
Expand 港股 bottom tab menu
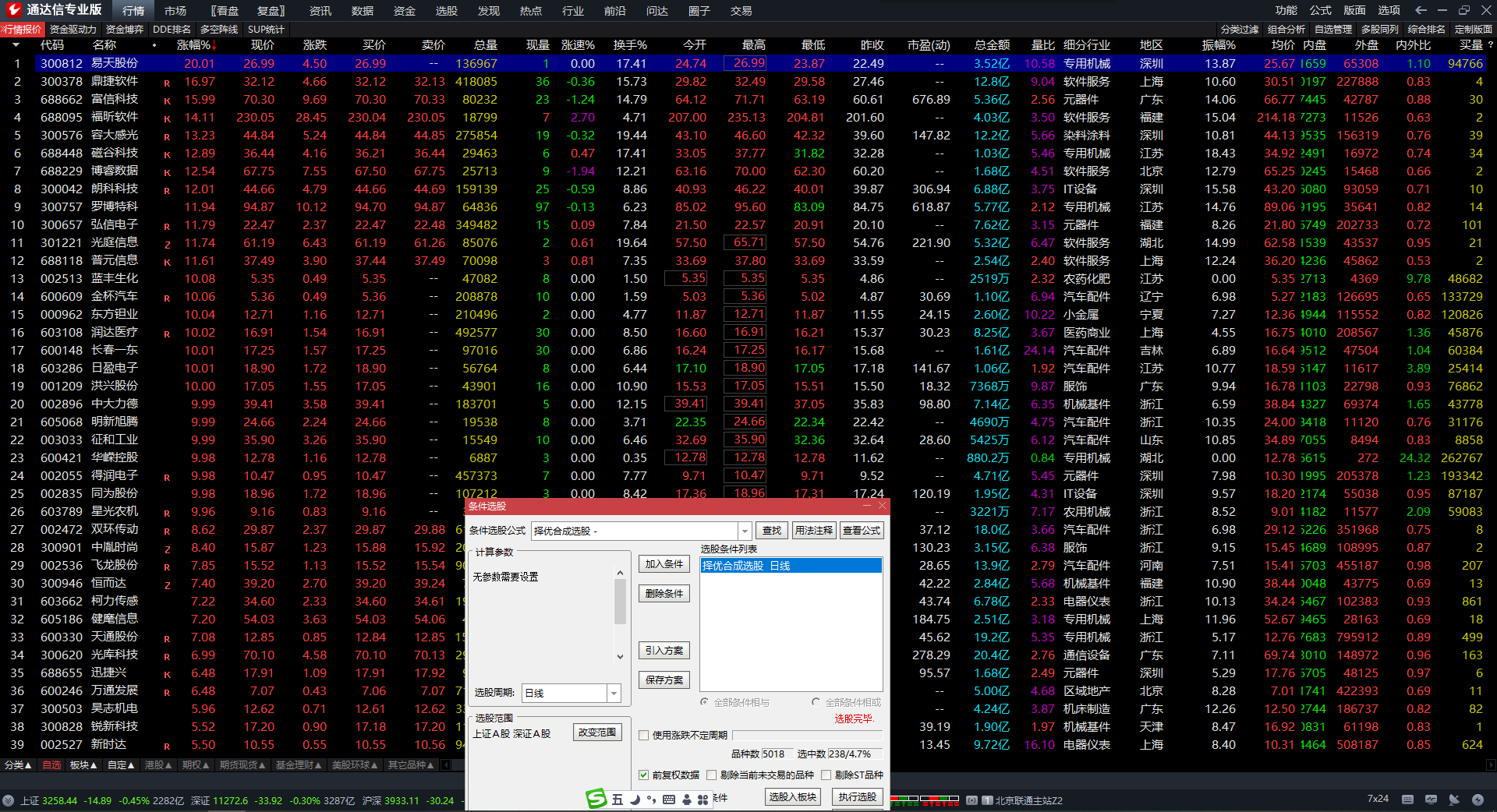(x=158, y=765)
